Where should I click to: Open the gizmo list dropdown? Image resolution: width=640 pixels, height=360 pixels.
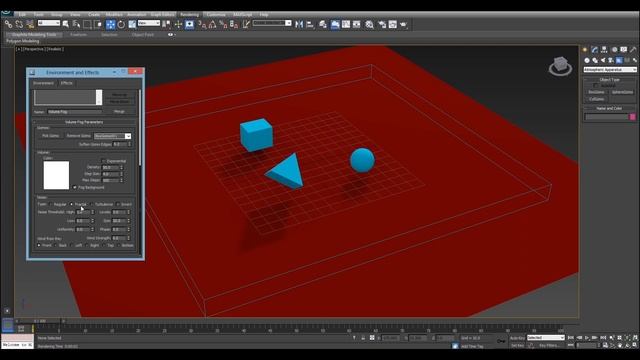pyautogui.click(x=112, y=136)
